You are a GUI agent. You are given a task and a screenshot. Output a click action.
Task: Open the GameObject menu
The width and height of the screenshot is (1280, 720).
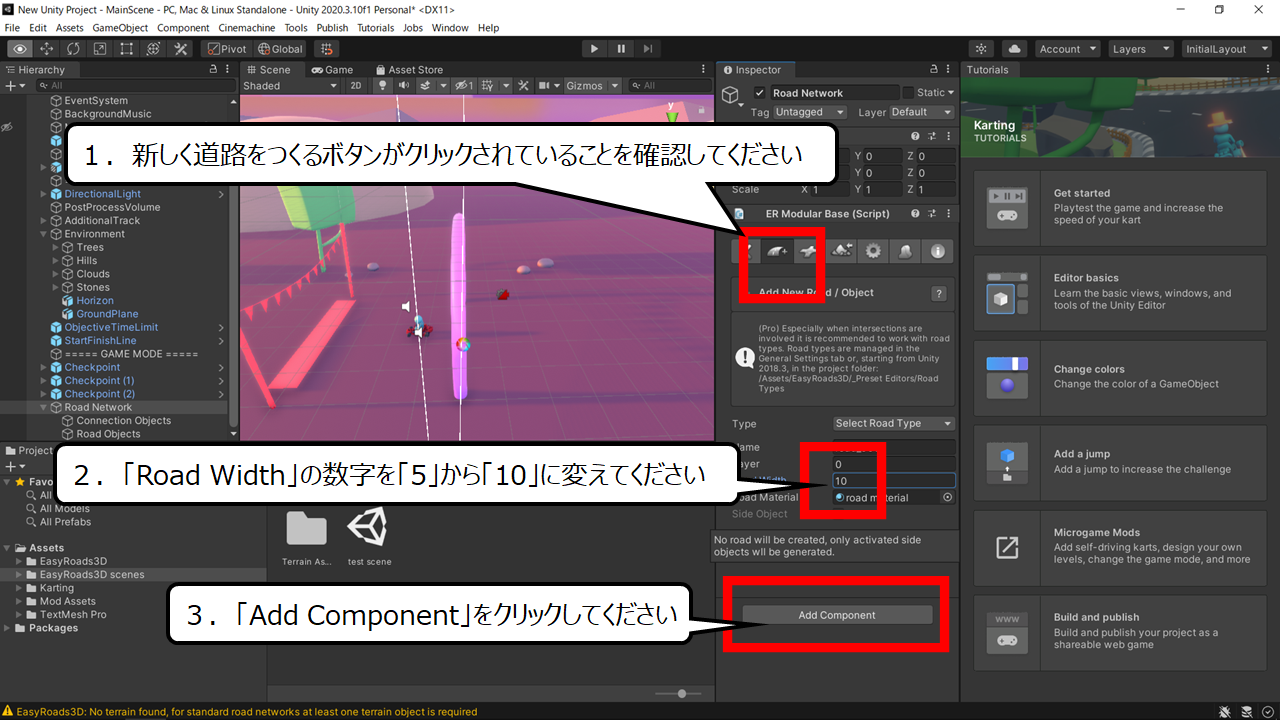click(121, 28)
